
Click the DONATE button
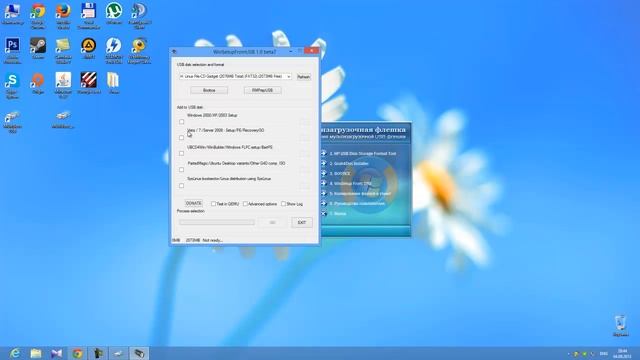193,203
